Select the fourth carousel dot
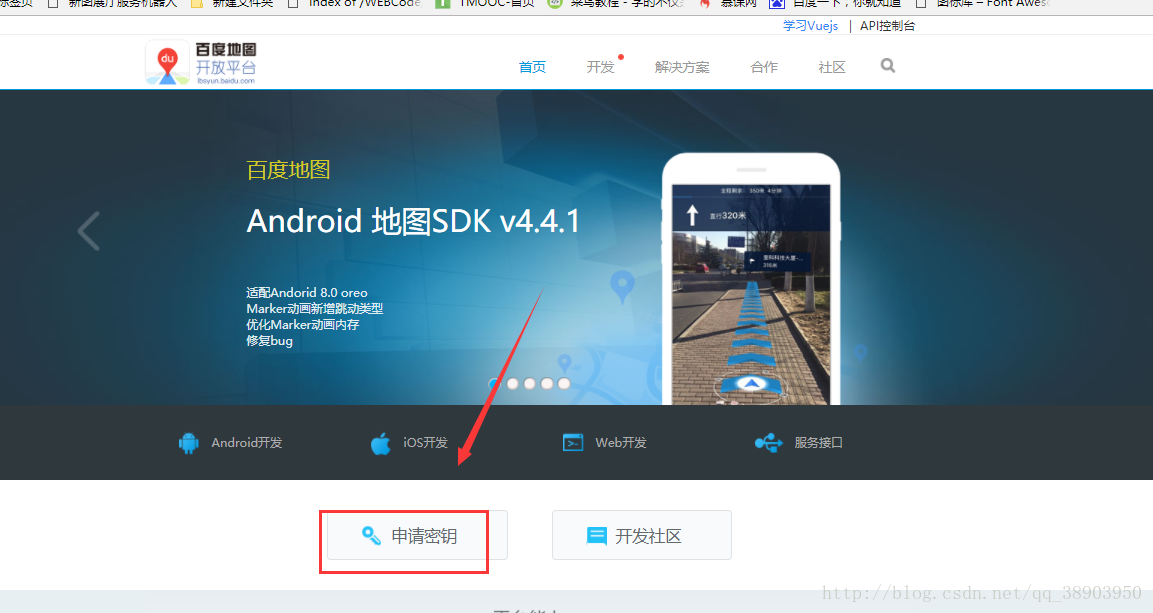The height and width of the screenshot is (613, 1153). coord(546,383)
